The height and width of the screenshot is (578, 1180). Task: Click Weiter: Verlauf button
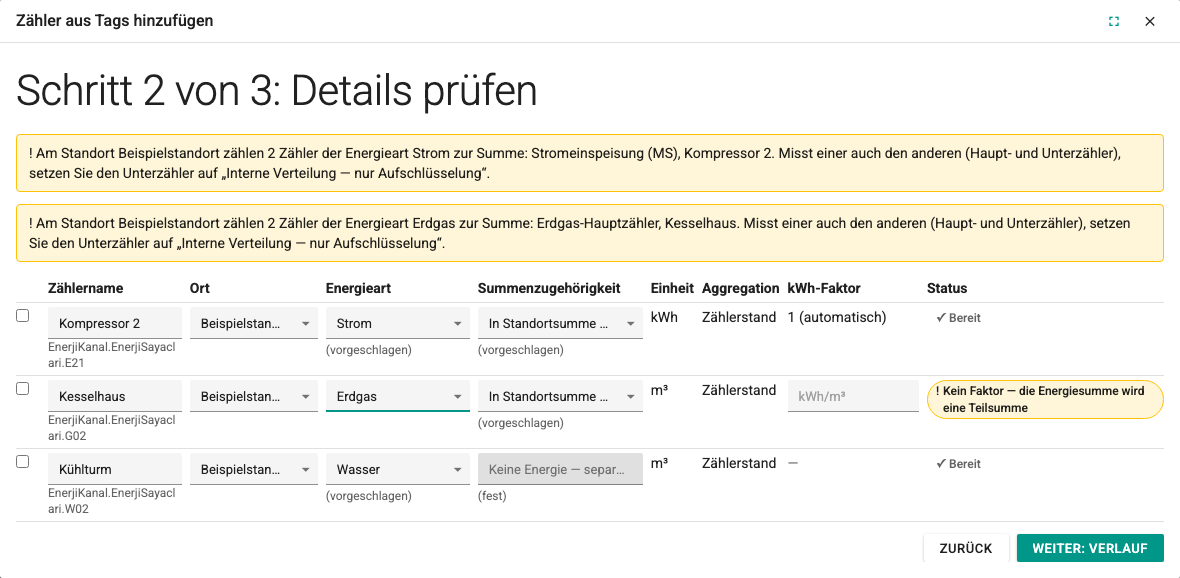tap(1090, 548)
